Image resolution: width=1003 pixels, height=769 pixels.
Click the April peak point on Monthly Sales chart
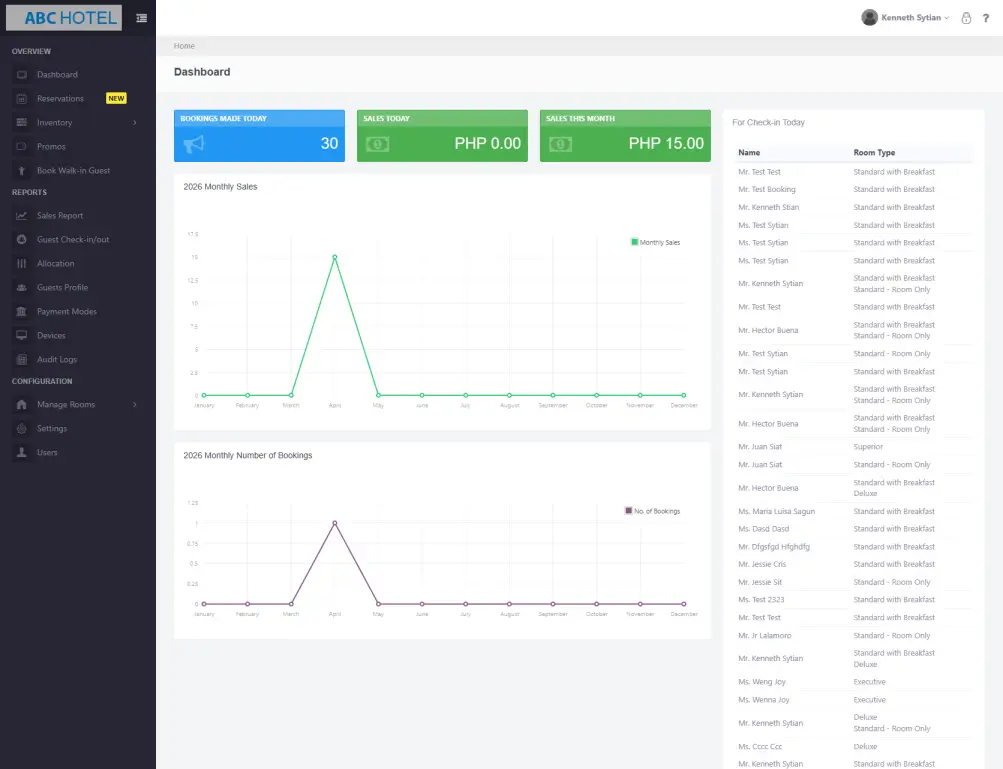pos(335,257)
